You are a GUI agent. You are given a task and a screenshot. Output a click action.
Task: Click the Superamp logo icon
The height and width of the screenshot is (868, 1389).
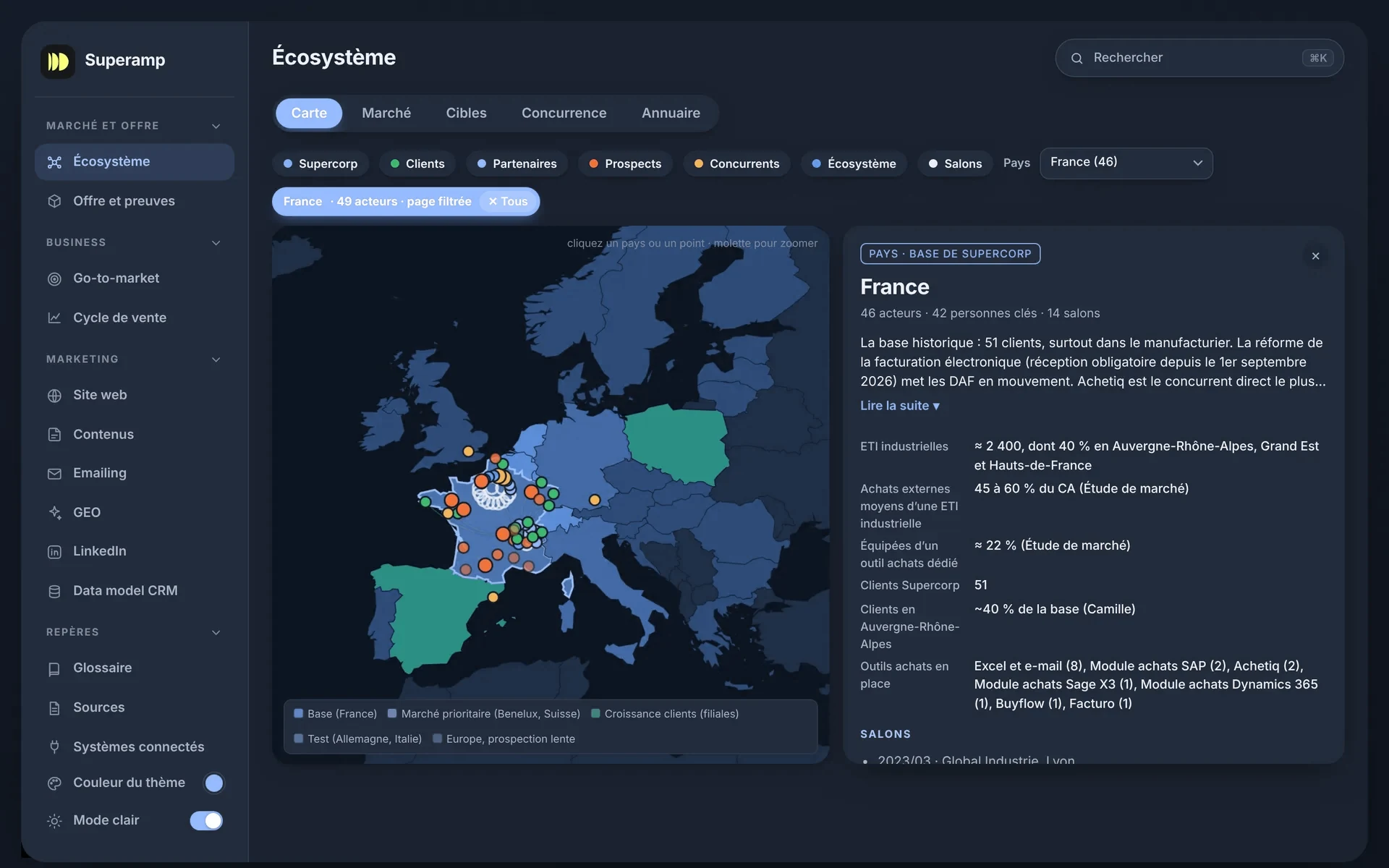58,61
